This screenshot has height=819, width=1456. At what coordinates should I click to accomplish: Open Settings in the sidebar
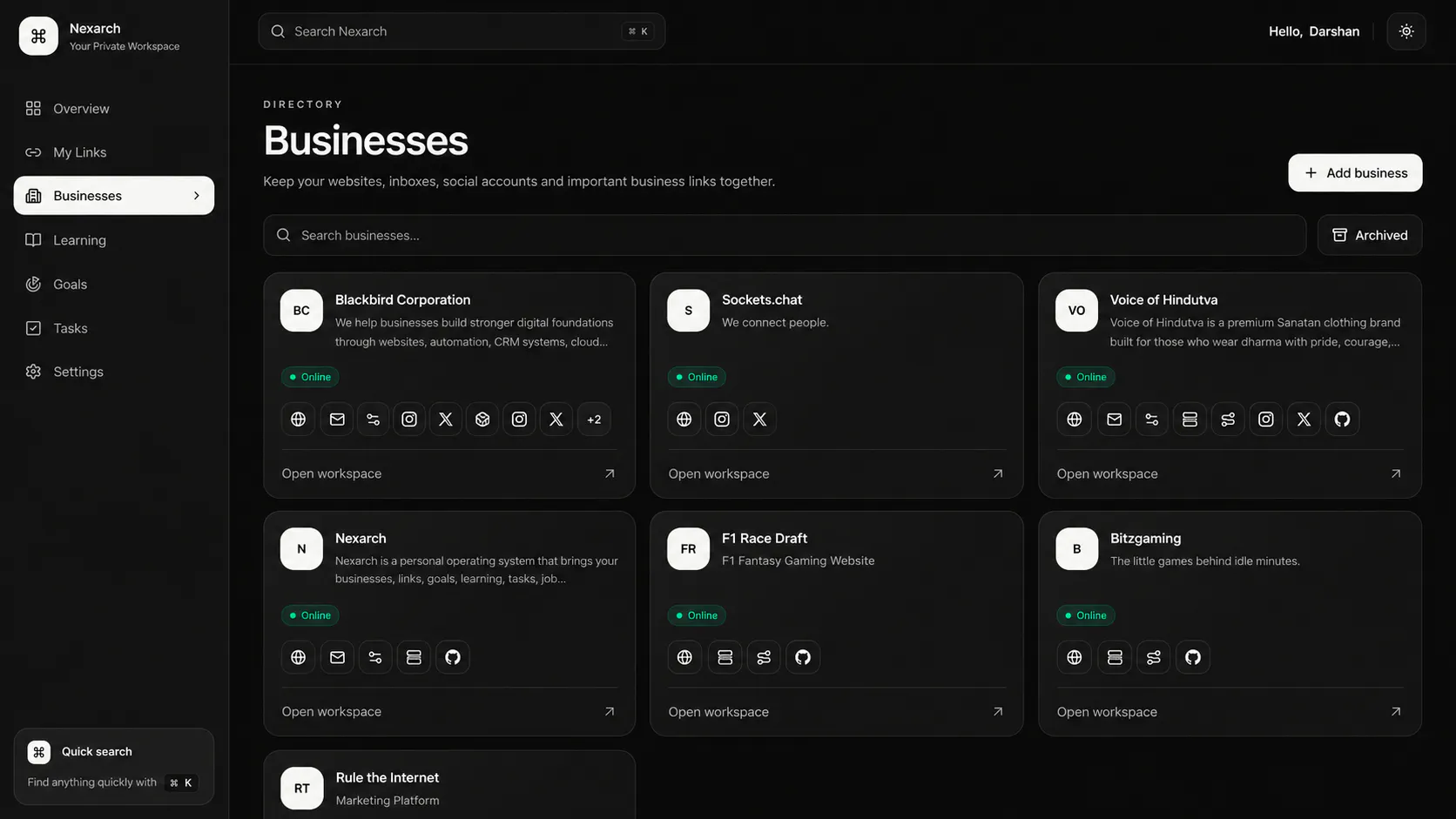click(114, 372)
